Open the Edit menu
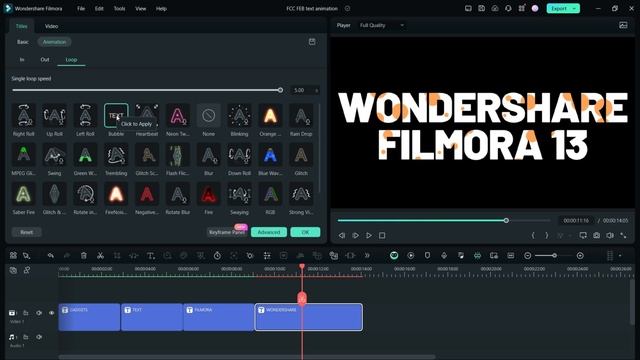The image size is (640, 360). click(99, 9)
